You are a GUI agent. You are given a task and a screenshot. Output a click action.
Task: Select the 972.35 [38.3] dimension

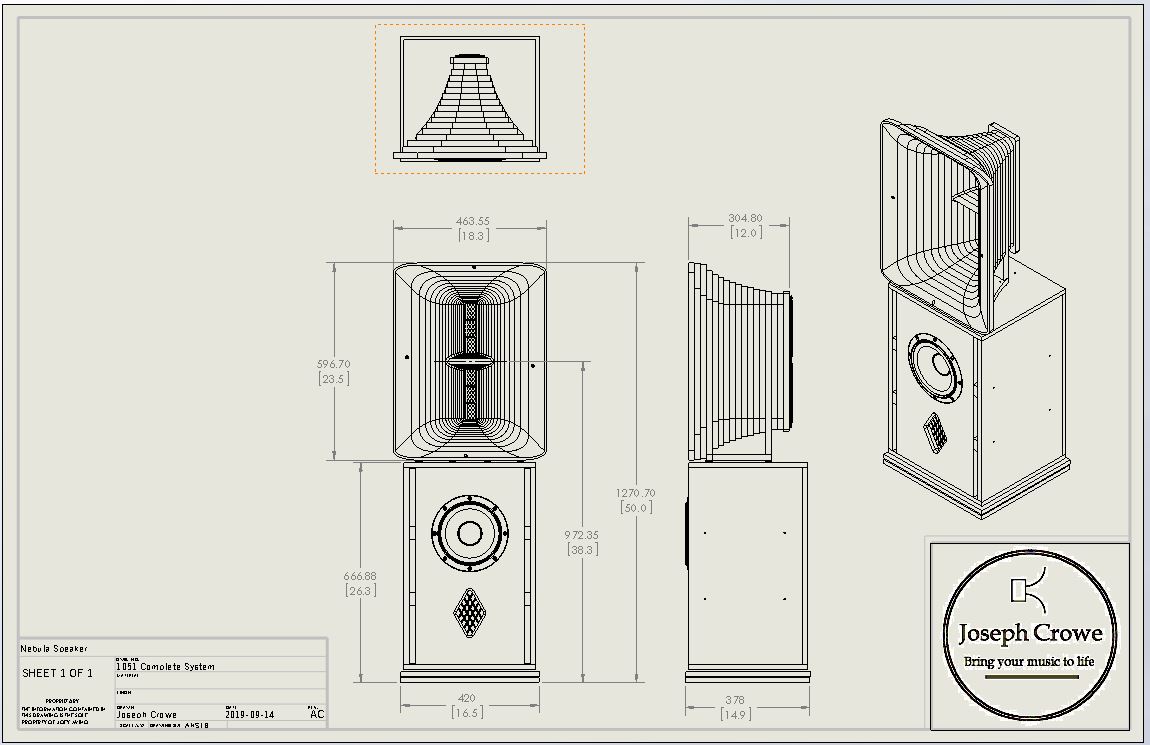[582, 542]
